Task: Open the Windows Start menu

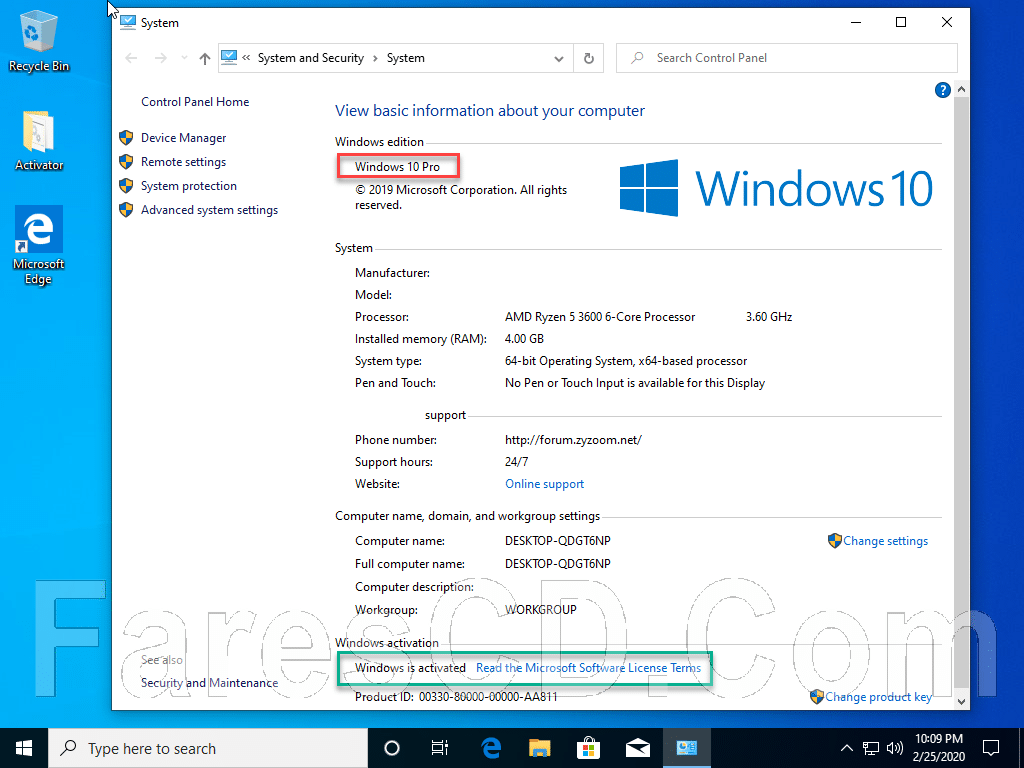Action: 24,748
